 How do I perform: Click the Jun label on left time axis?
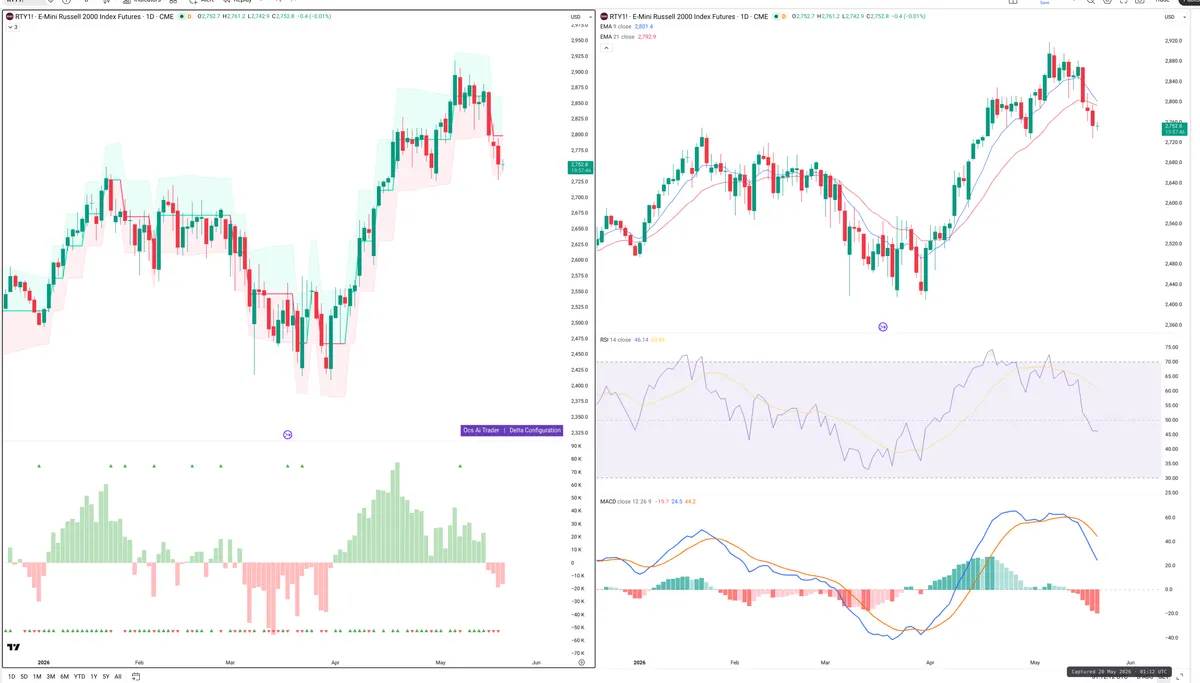536,662
